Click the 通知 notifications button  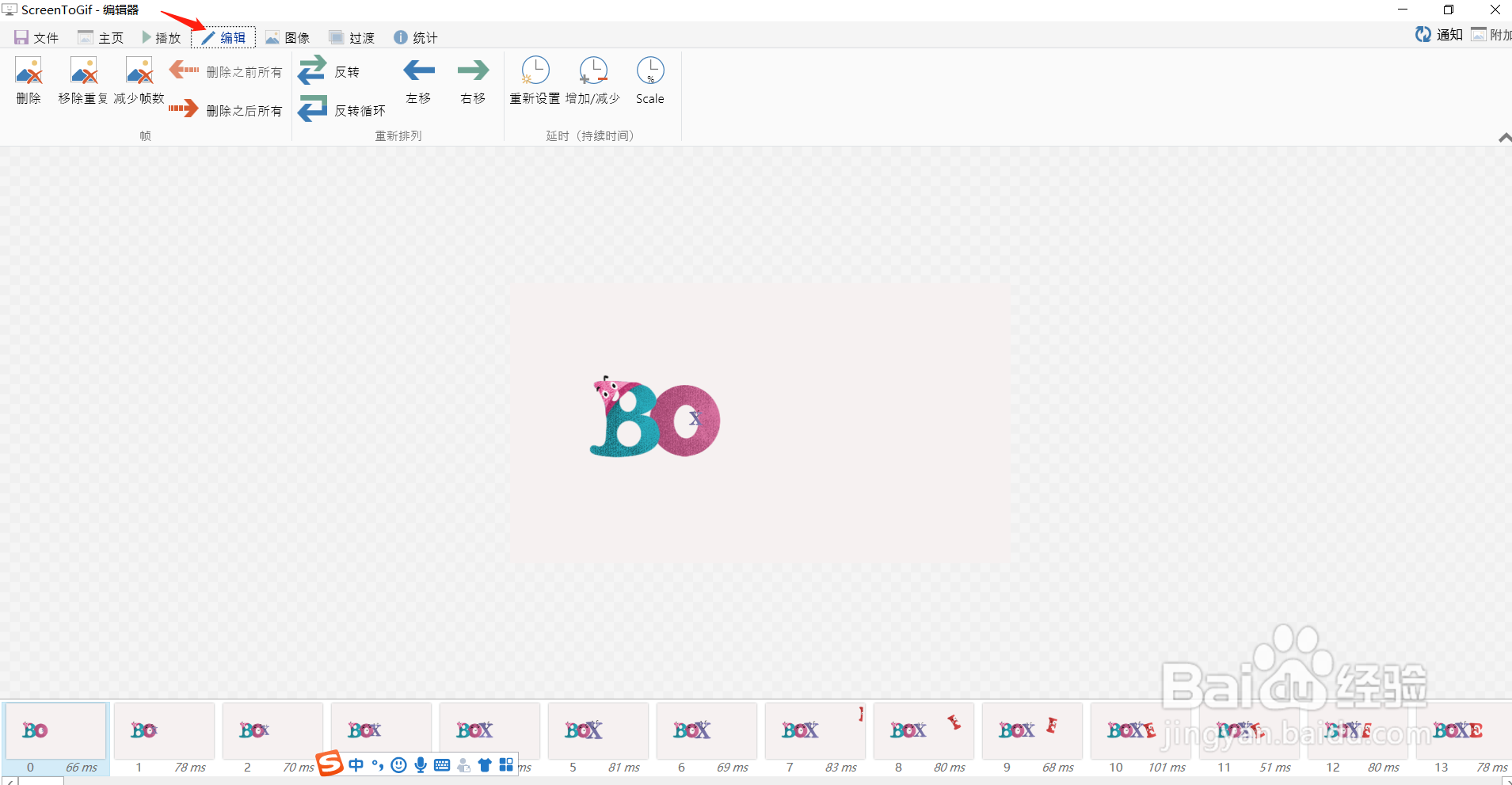pos(1439,34)
